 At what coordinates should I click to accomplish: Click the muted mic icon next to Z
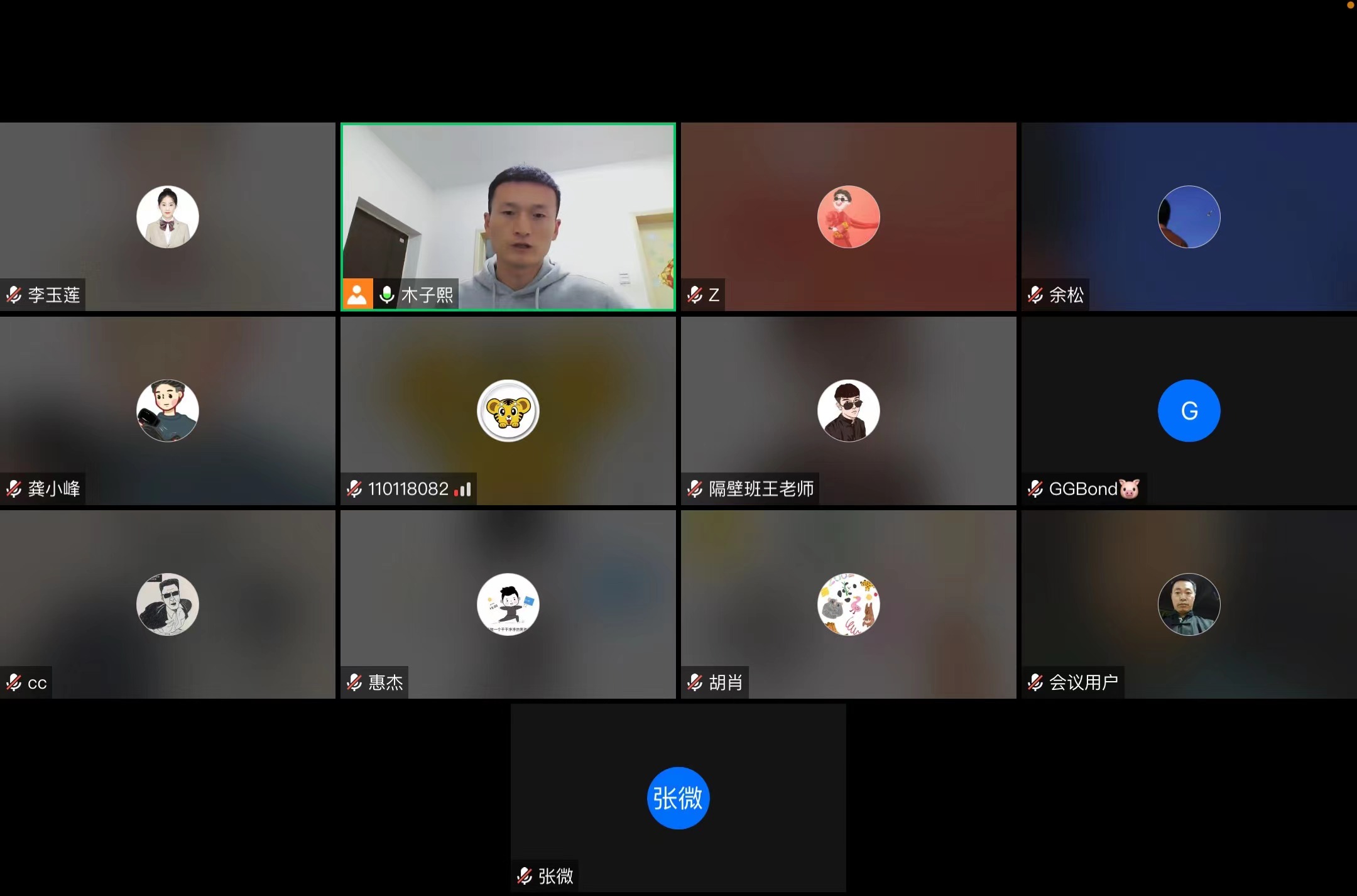point(694,294)
